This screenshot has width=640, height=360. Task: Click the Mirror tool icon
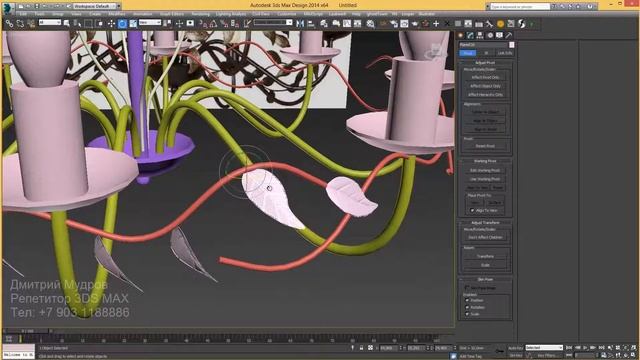point(300,24)
